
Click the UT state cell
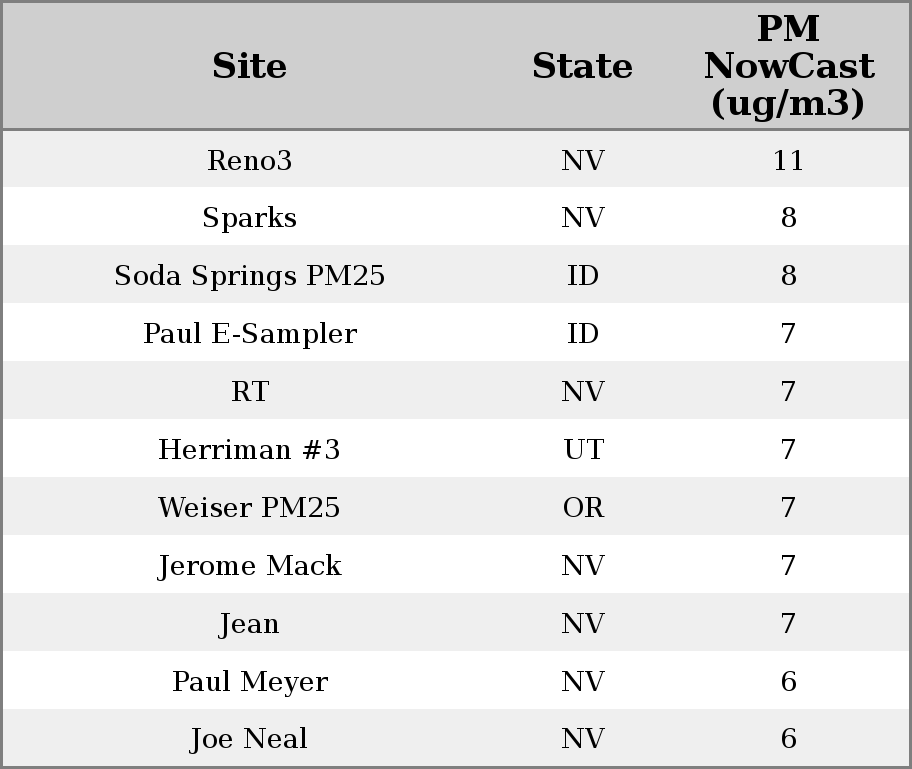pyautogui.click(x=583, y=450)
